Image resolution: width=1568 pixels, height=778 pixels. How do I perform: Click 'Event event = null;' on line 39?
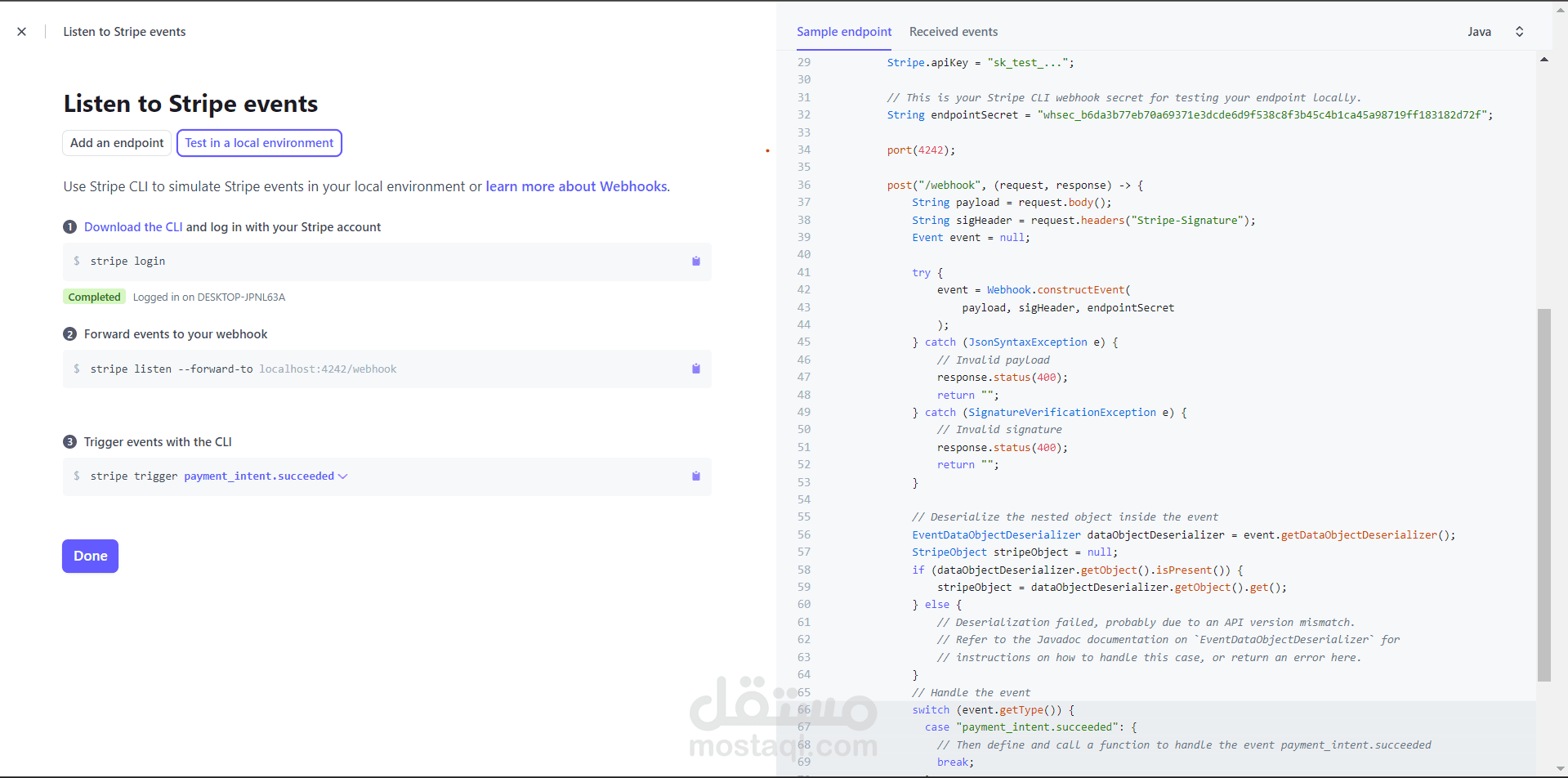(x=972, y=238)
